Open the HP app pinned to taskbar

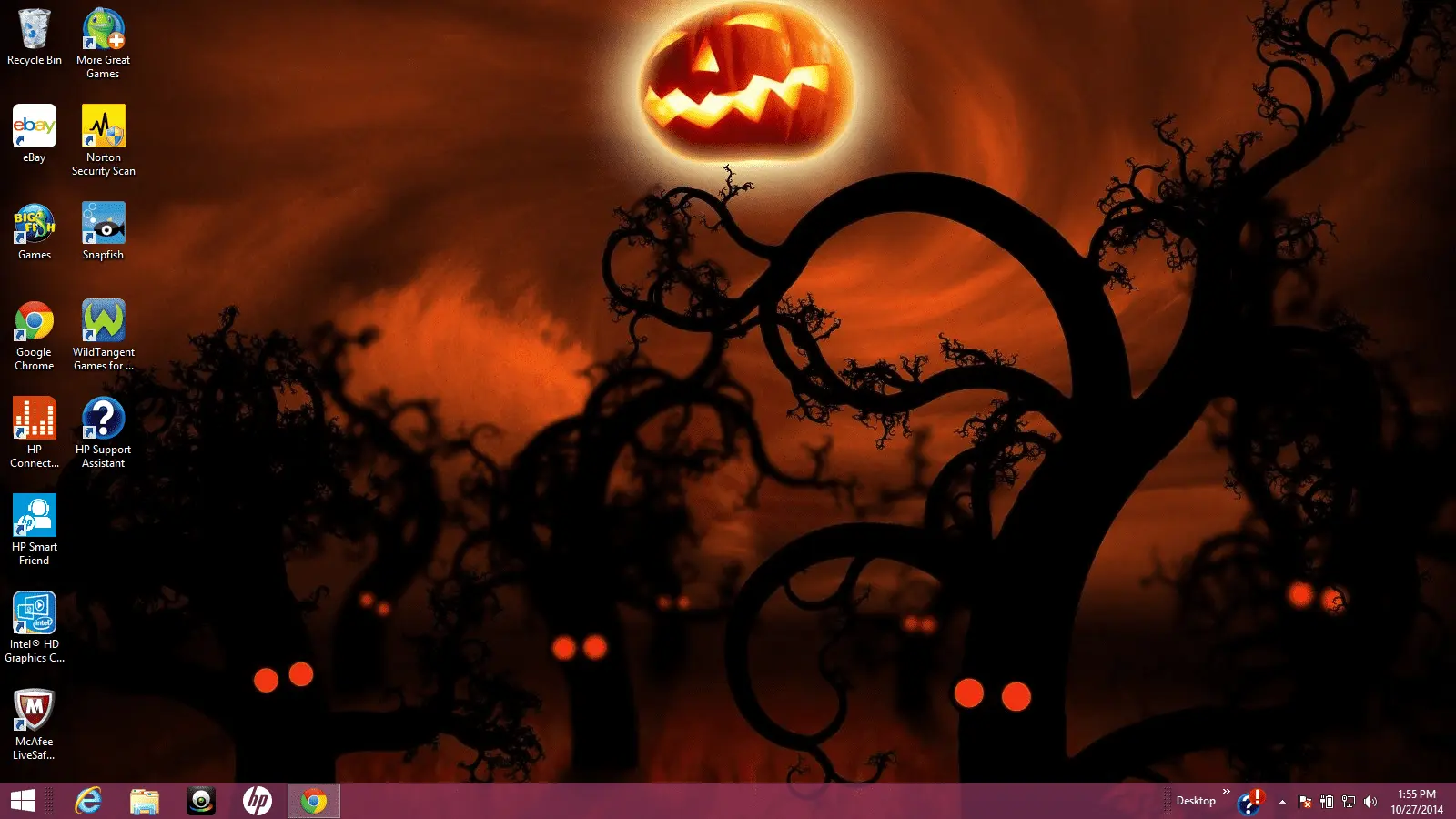[258, 801]
